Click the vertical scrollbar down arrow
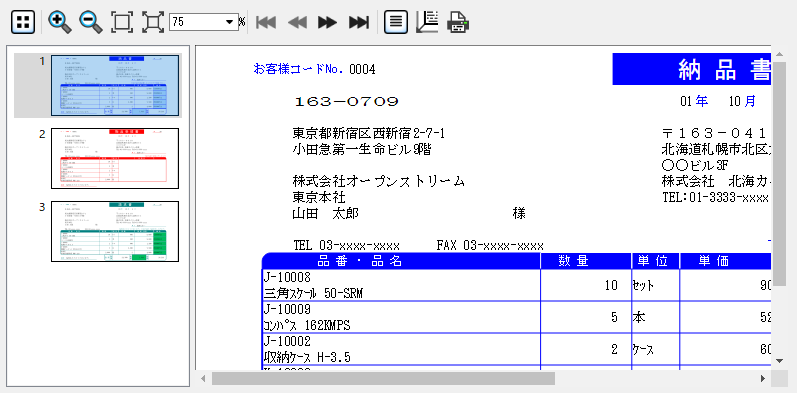 pyautogui.click(x=780, y=360)
